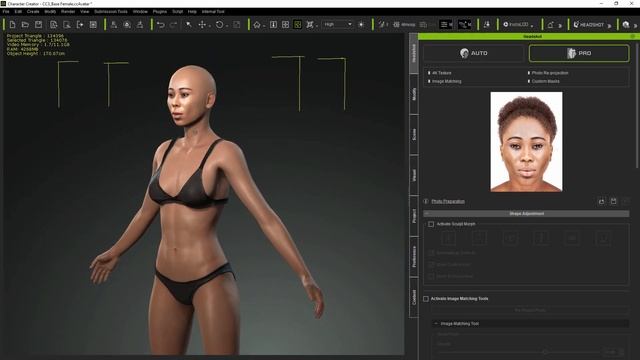Activate the Scale tool icon
The image size is (640, 360).
(237, 25)
